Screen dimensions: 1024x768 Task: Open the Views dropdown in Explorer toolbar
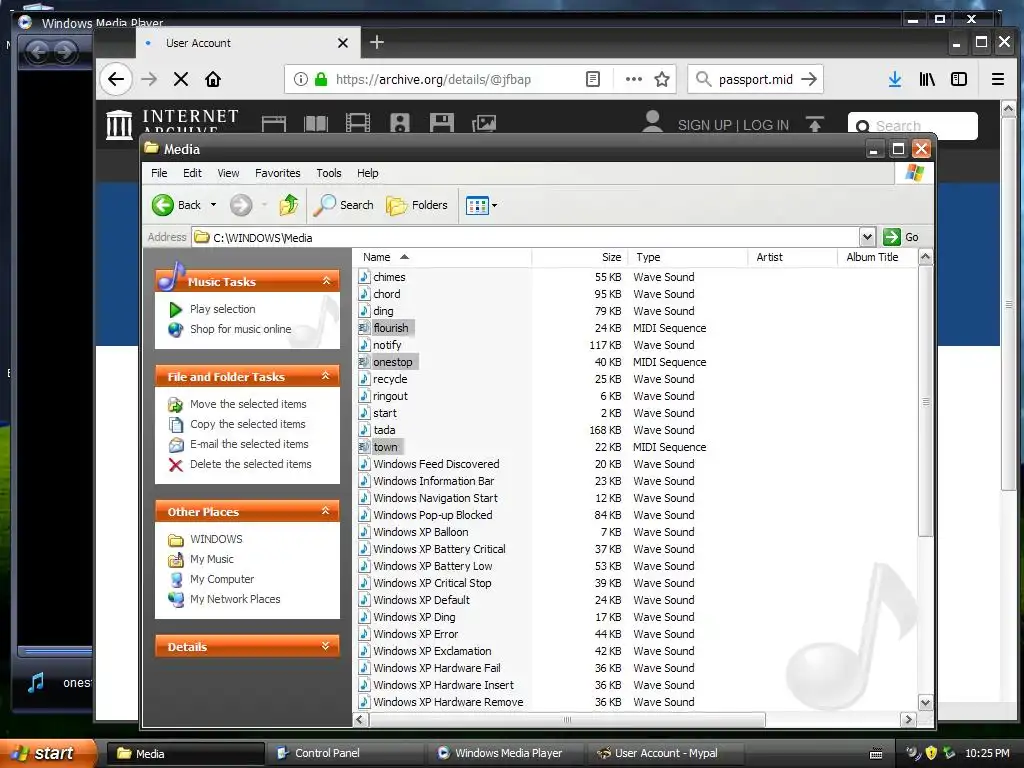(481, 206)
